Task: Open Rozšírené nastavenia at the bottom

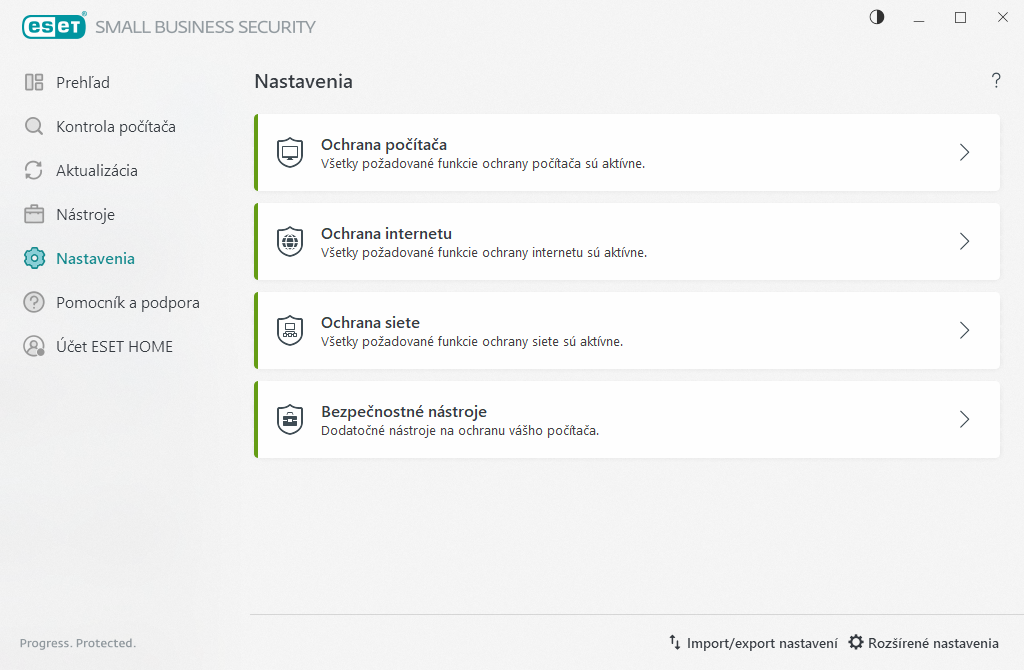Action: coord(923,643)
